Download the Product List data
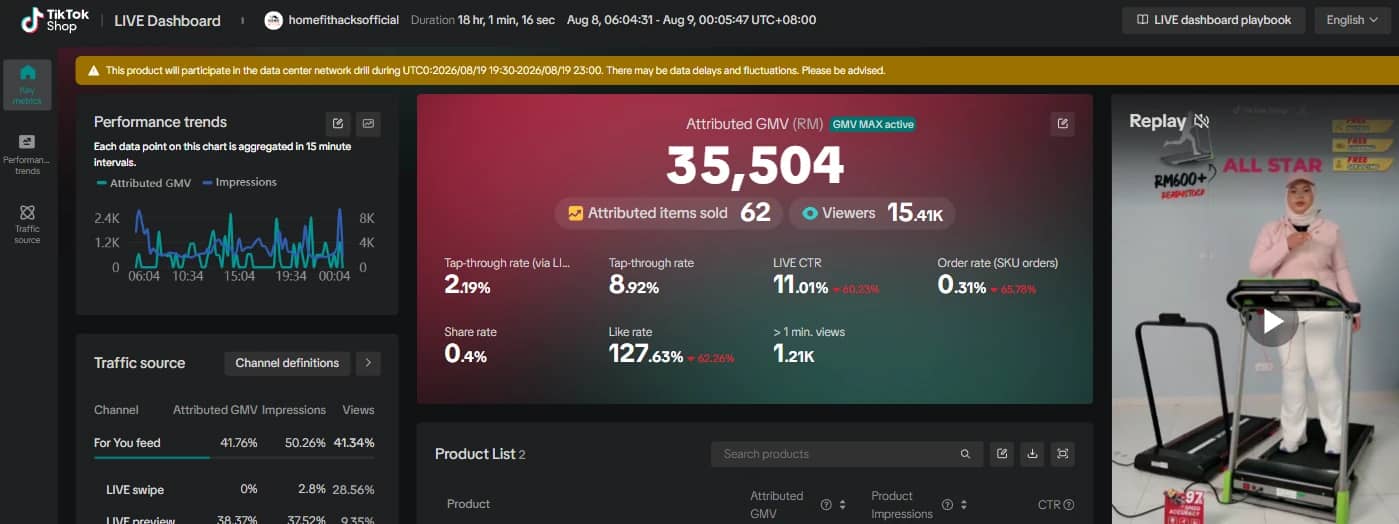1399x524 pixels. [1032, 454]
